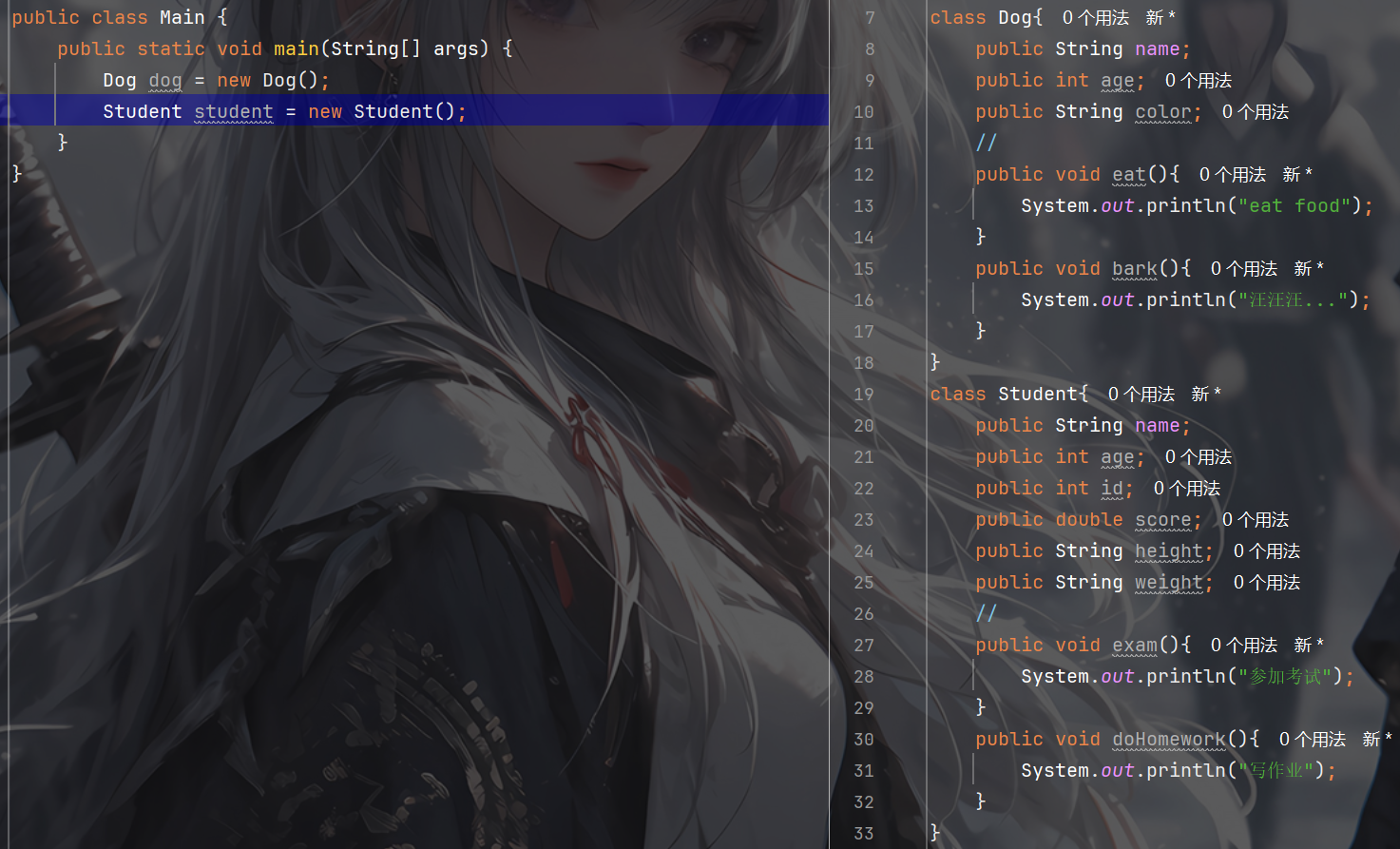
Task: Show usages for the eat() method
Action: click(x=1233, y=174)
